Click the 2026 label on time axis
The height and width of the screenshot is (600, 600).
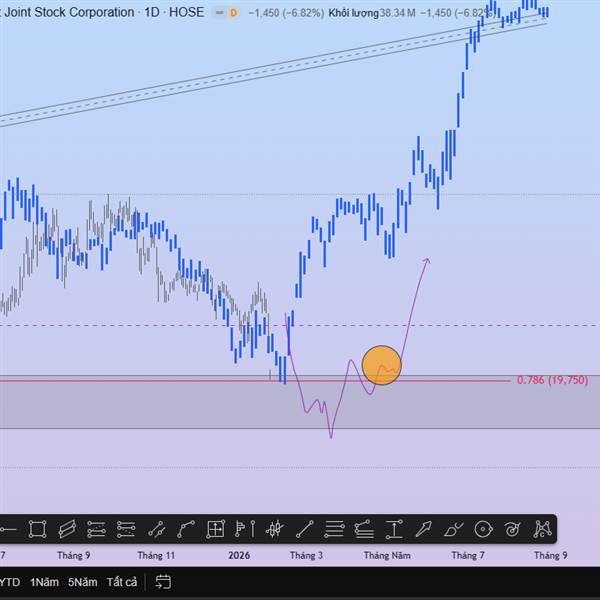[x=239, y=555]
